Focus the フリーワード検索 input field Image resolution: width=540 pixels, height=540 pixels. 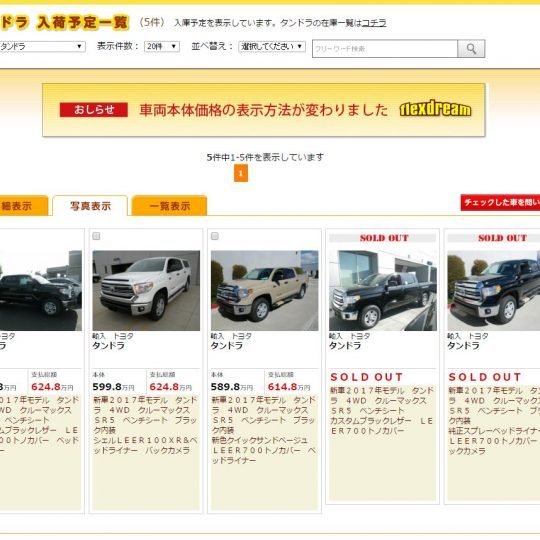pos(385,49)
